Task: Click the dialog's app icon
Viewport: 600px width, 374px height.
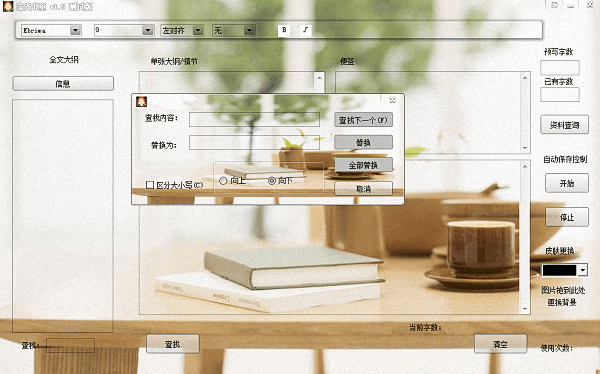Action: [x=142, y=102]
